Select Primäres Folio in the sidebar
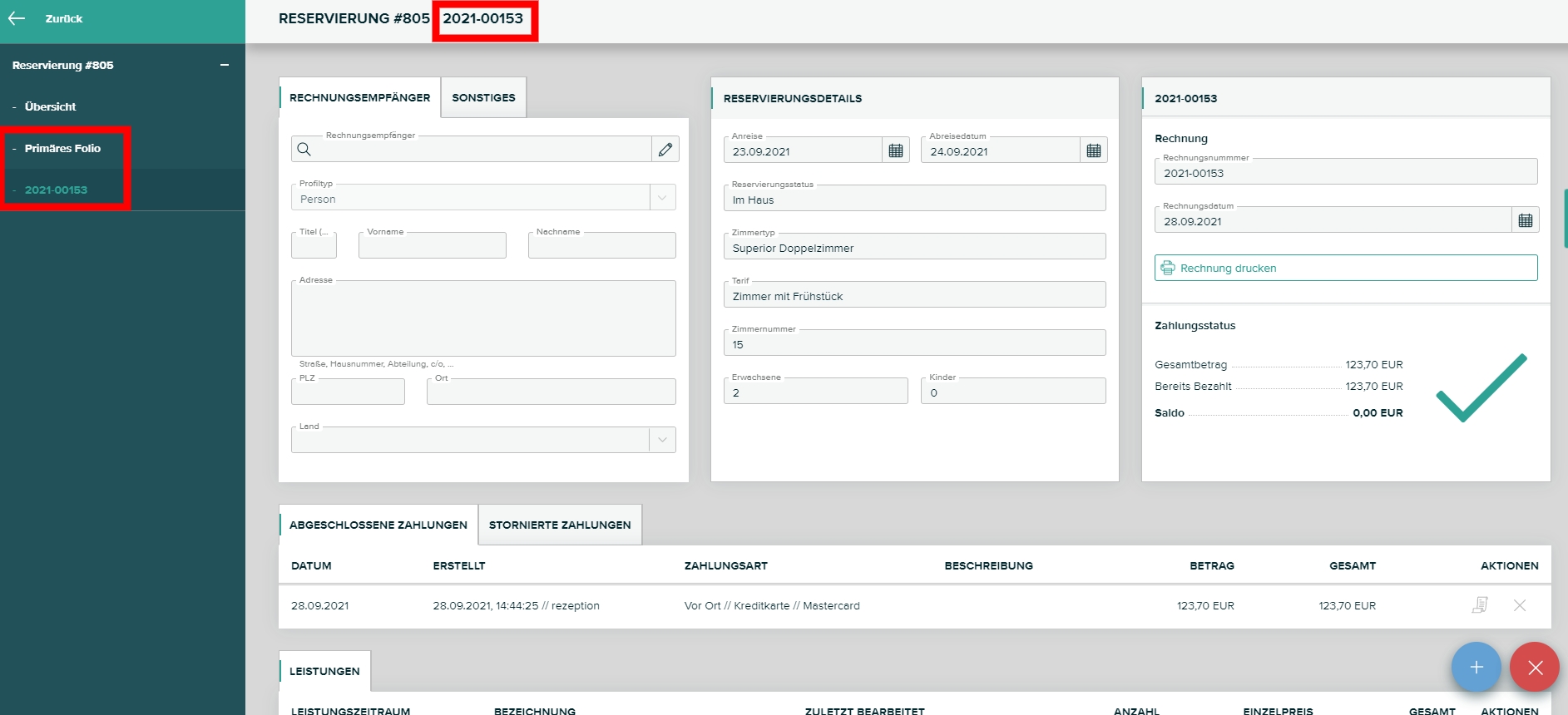This screenshot has width=1568, height=715. click(x=62, y=148)
